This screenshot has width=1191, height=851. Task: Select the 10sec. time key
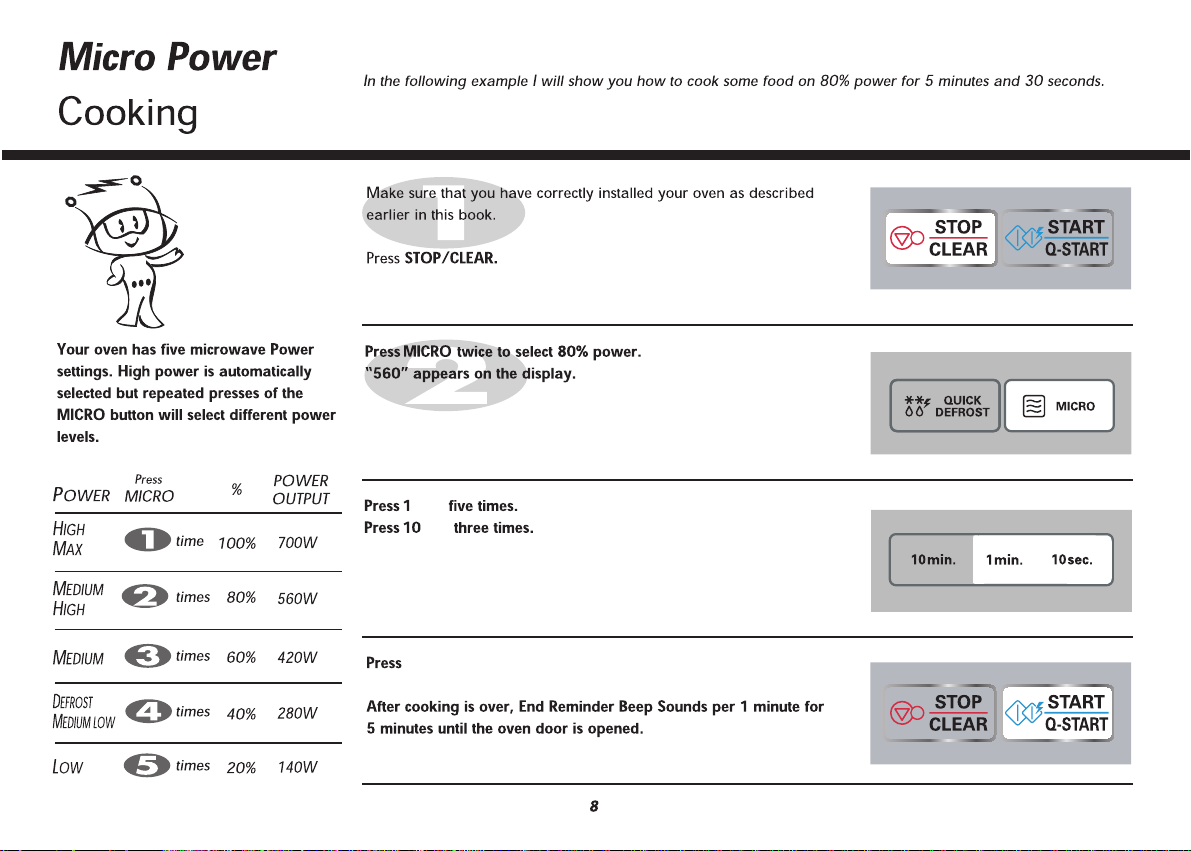pos(1072,560)
